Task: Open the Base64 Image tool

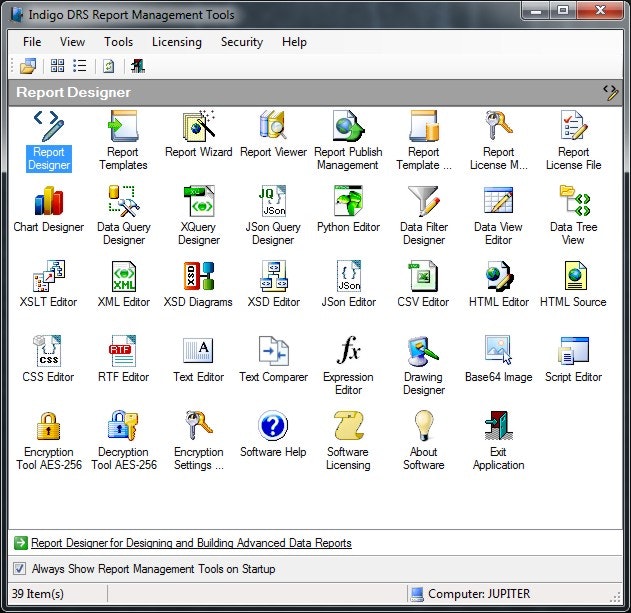Action: [499, 359]
